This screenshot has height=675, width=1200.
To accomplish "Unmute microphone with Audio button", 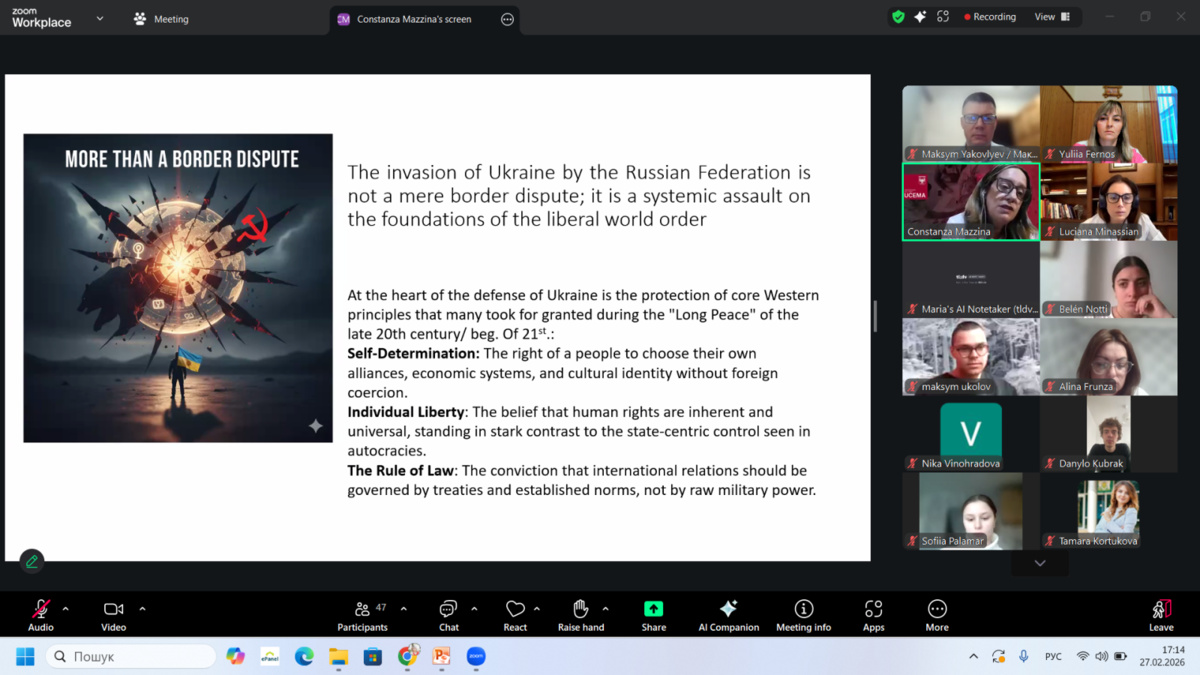I will pyautogui.click(x=41, y=614).
